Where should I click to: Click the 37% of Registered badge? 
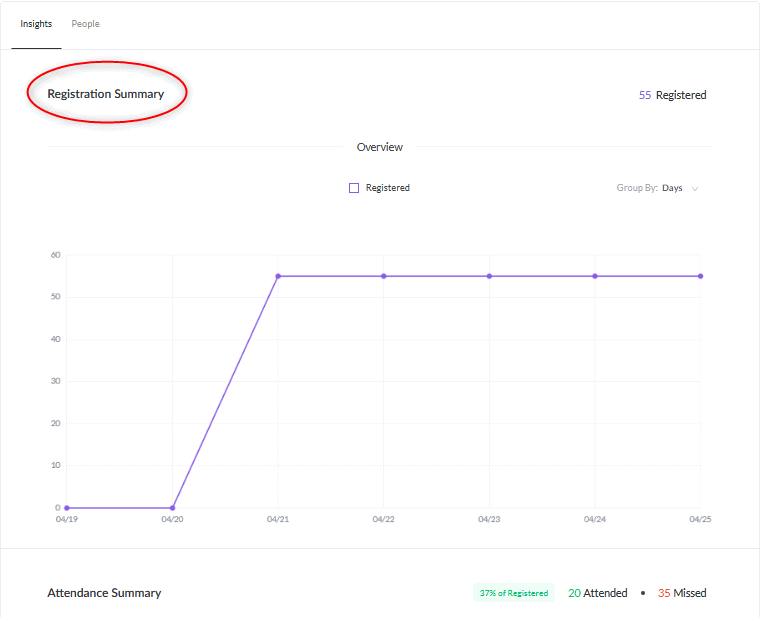[x=514, y=593]
